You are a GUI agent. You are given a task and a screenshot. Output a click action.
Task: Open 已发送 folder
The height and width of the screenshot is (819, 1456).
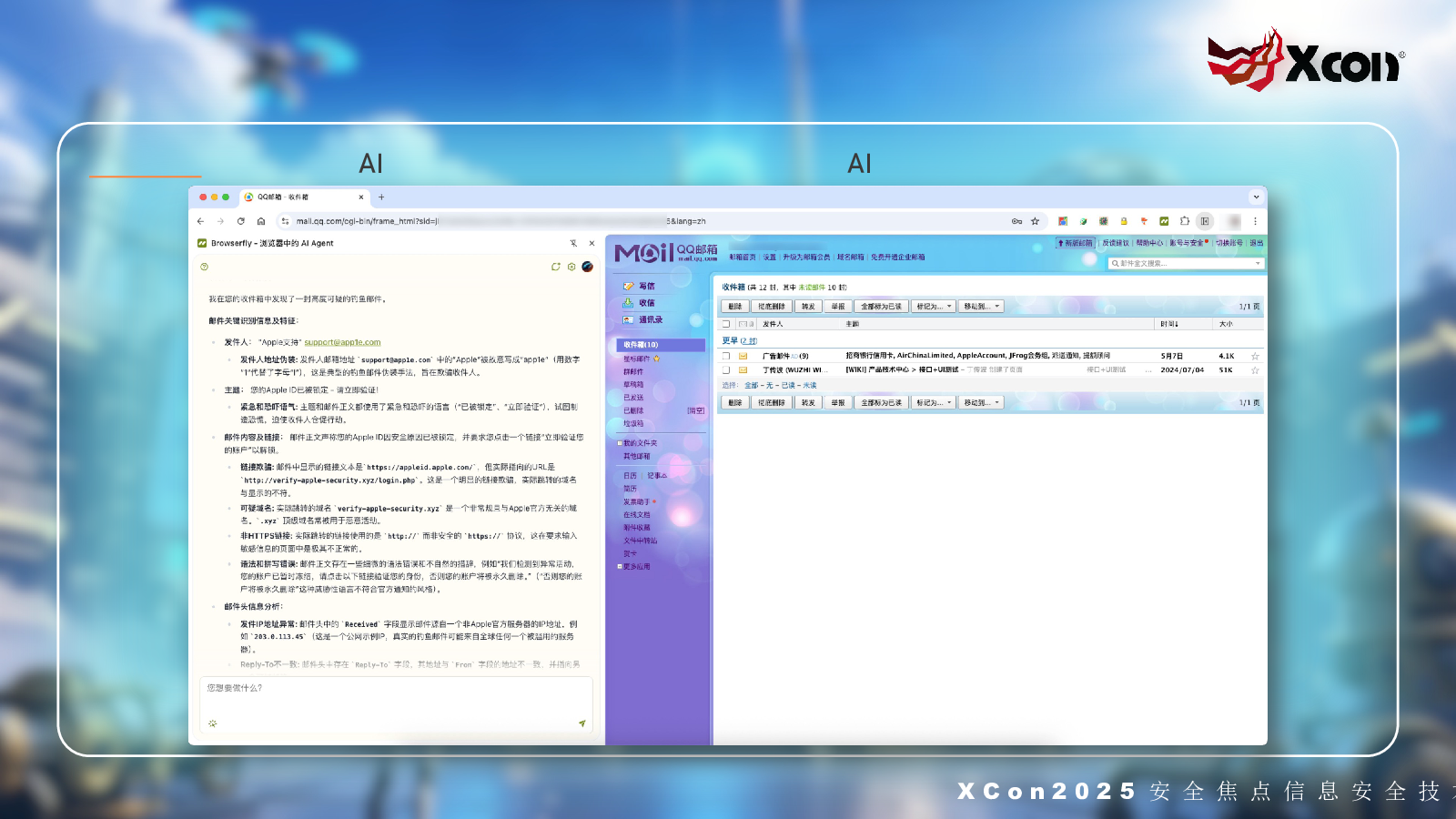pyautogui.click(x=633, y=398)
